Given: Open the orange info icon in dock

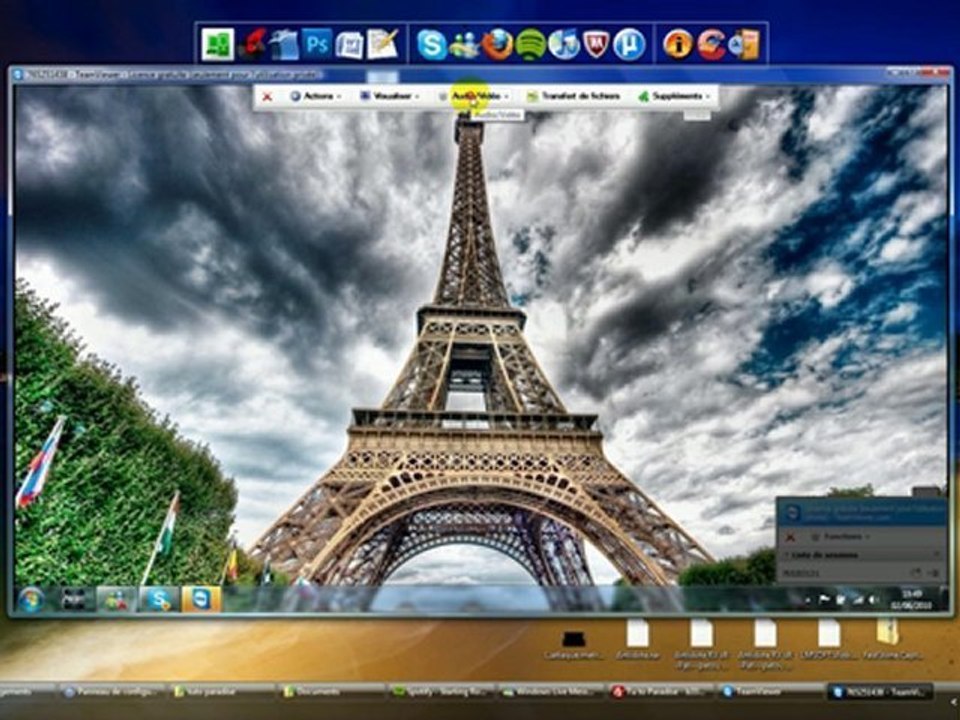Looking at the screenshot, I should pos(678,45).
